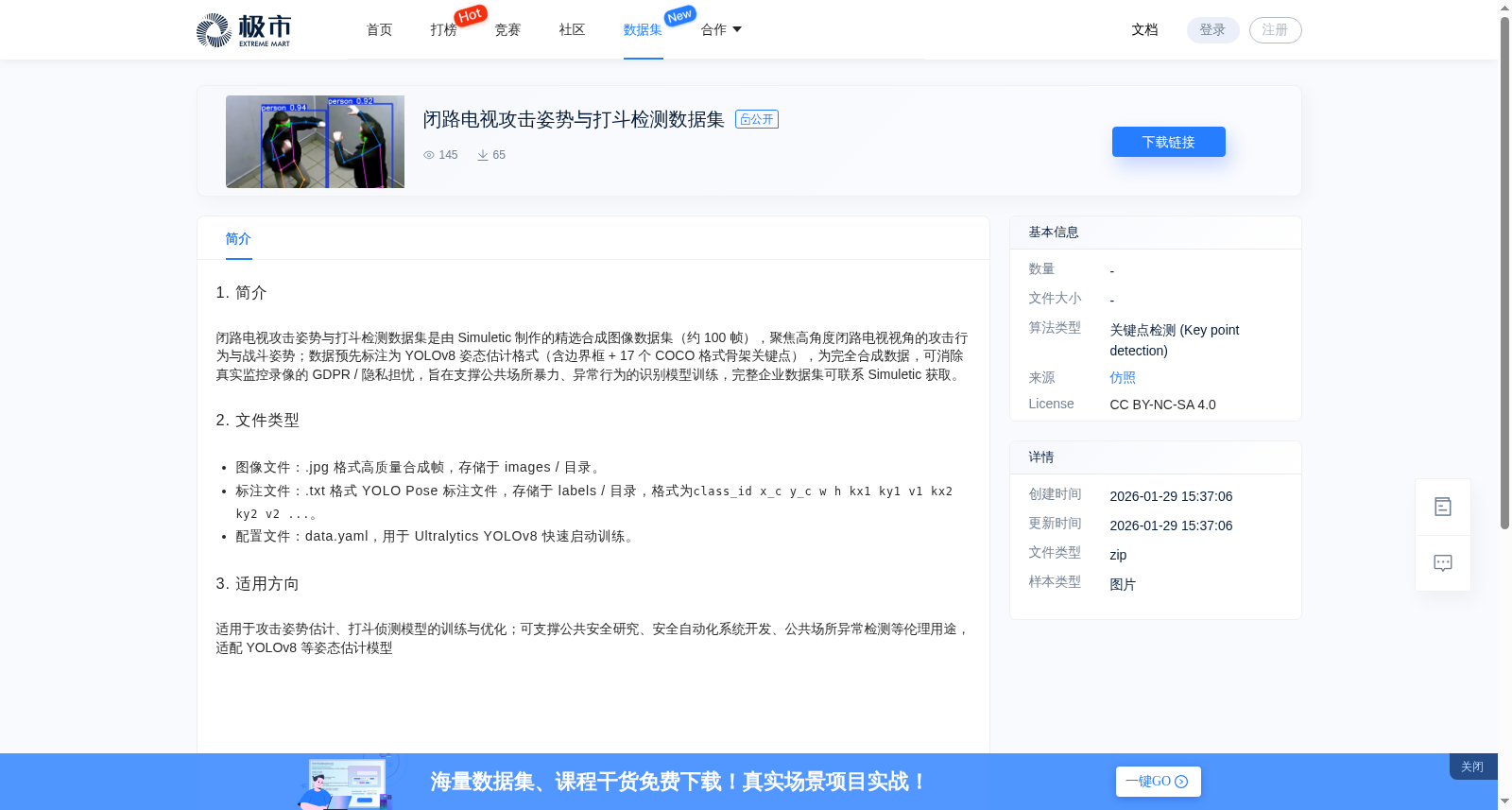
Task: Click the scrollbar up arrow
Action: (1504, 8)
